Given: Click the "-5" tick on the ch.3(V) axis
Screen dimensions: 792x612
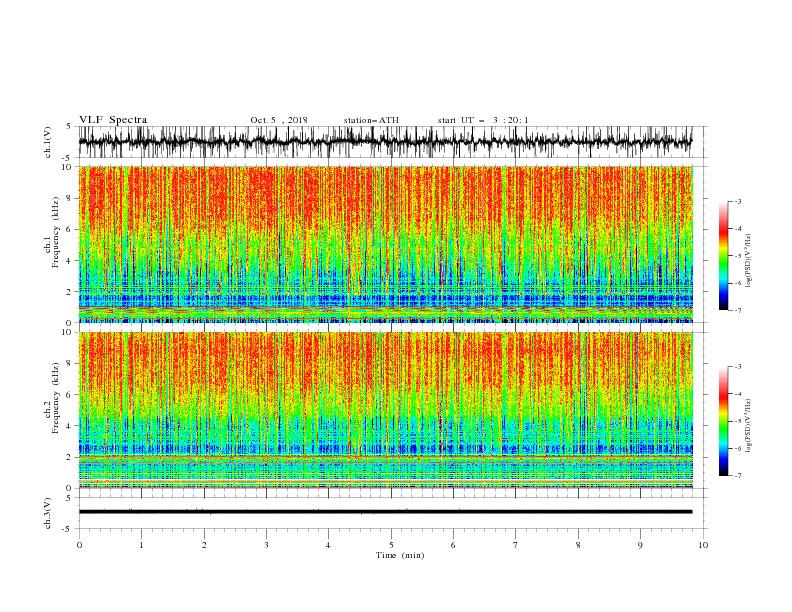Looking at the screenshot, I should [68, 529].
